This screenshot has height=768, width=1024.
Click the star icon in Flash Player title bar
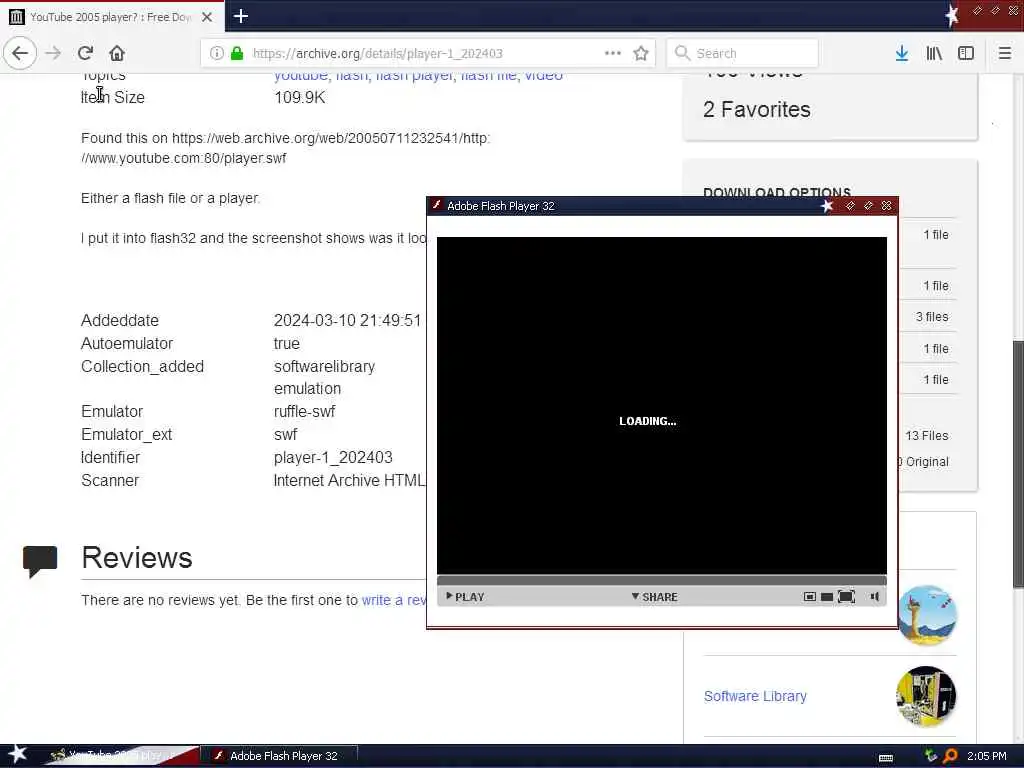(827, 206)
